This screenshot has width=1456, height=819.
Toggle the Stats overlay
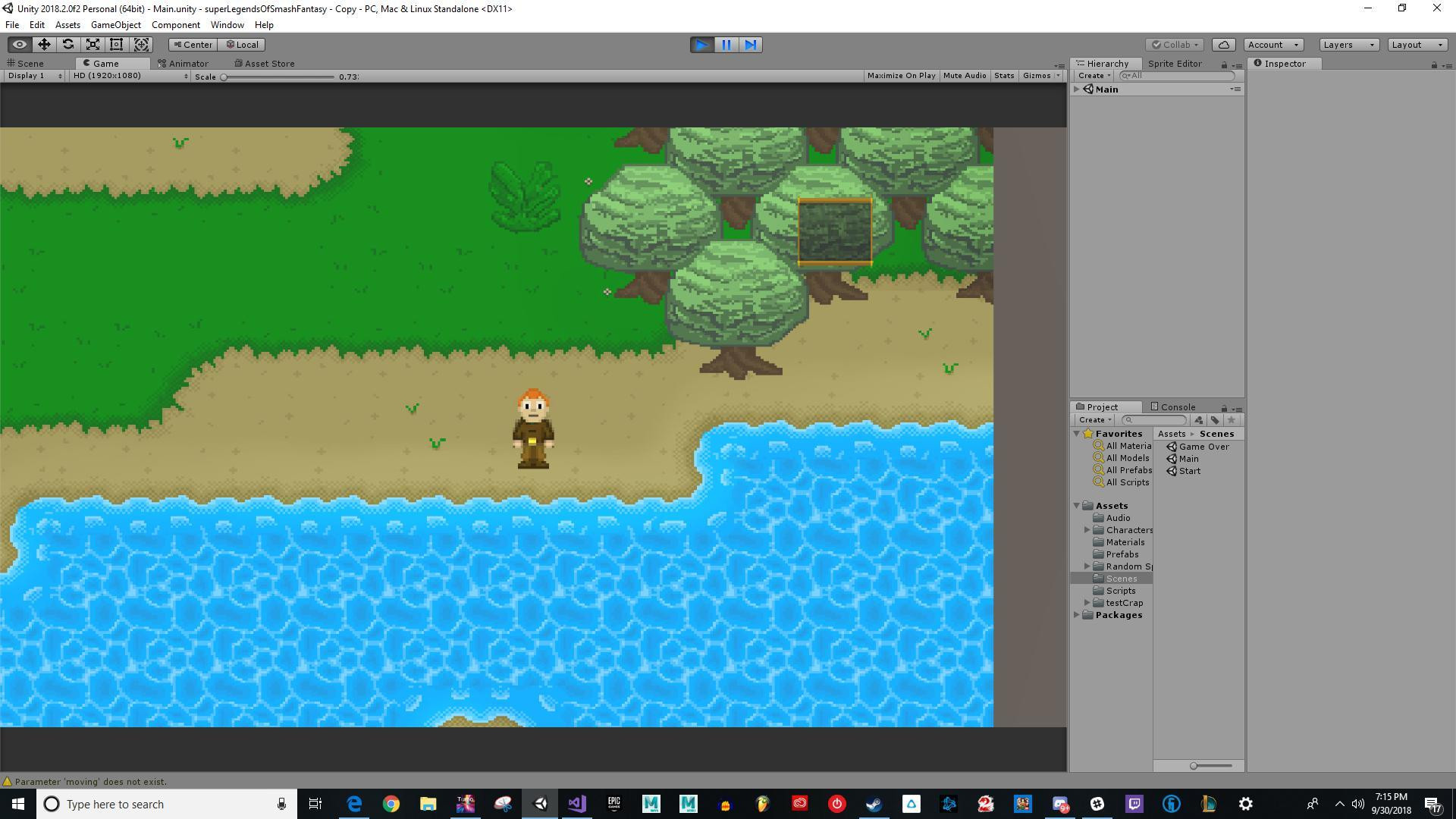pyautogui.click(x=1004, y=76)
